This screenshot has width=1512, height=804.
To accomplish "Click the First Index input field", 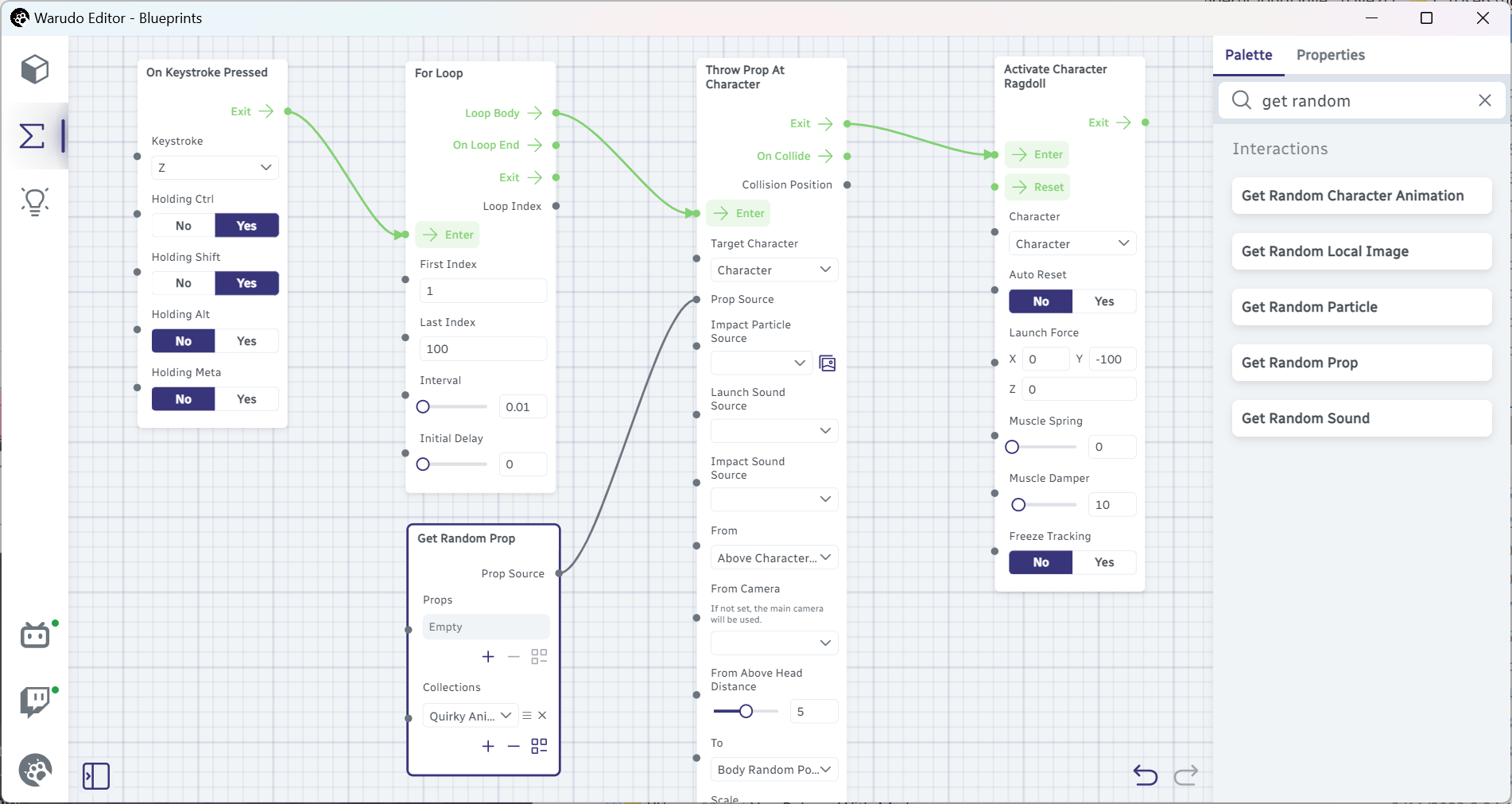I will (483, 291).
